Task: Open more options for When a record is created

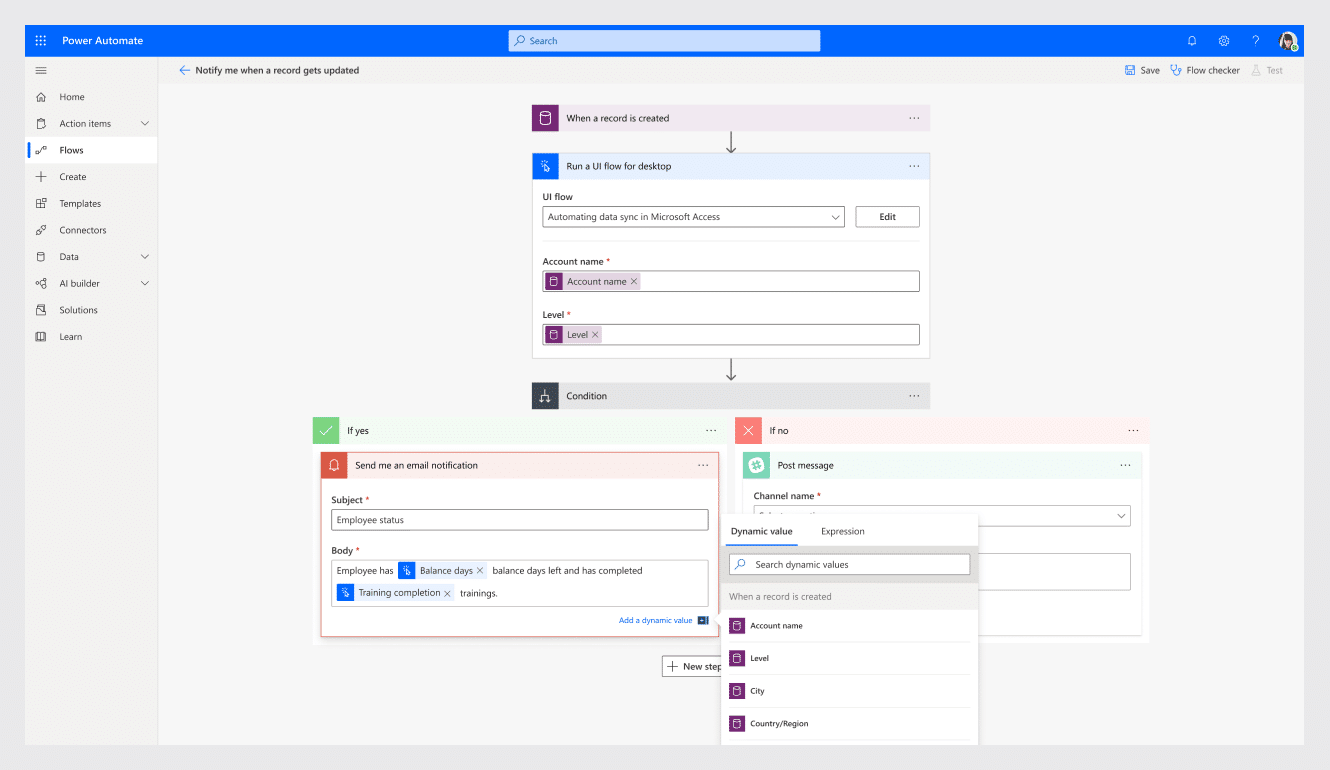Action: [914, 118]
